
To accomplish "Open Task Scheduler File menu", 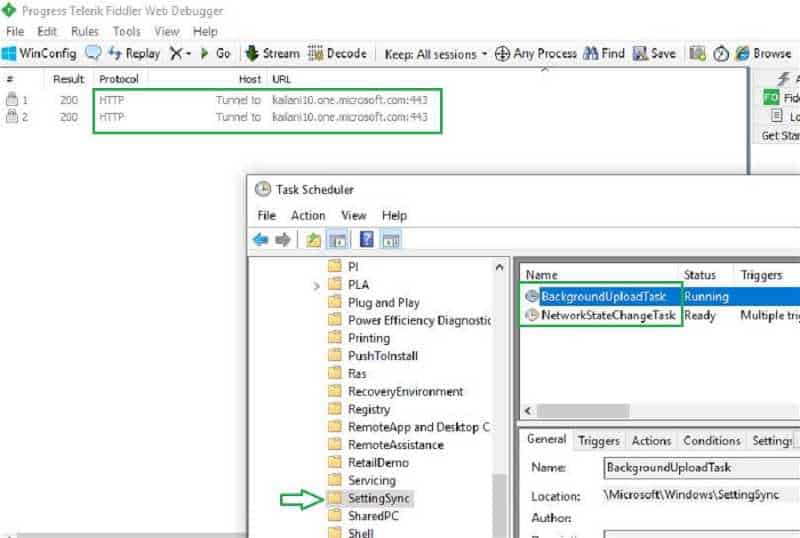I will point(266,215).
